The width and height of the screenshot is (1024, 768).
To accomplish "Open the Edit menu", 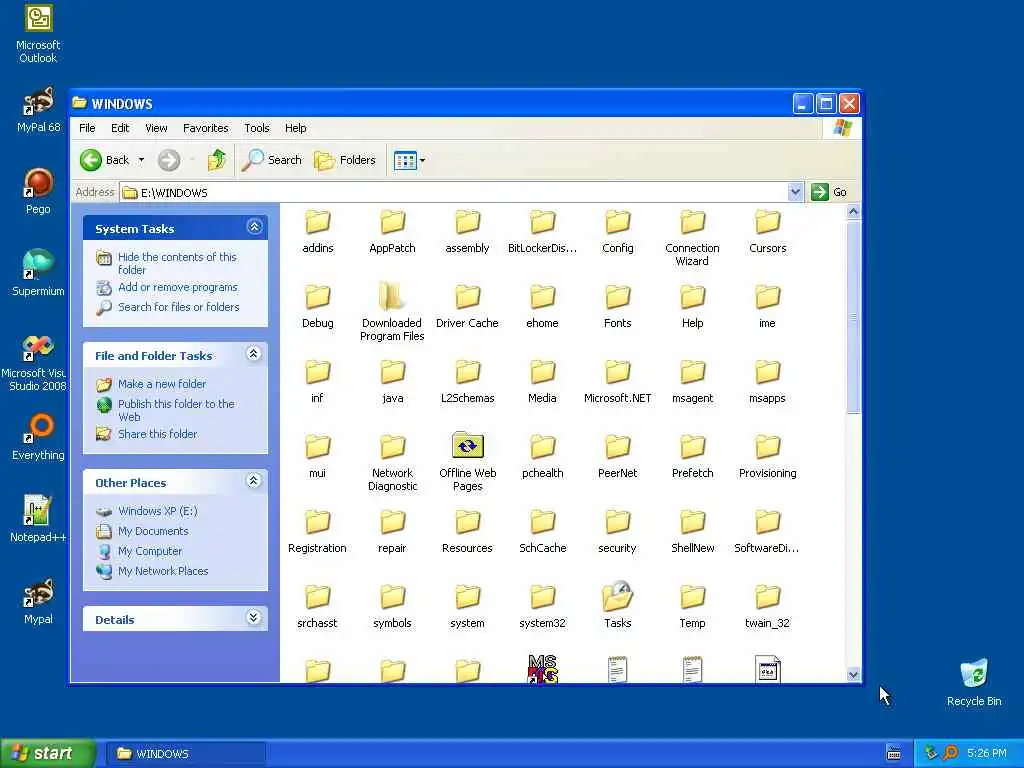I will click(x=120, y=128).
